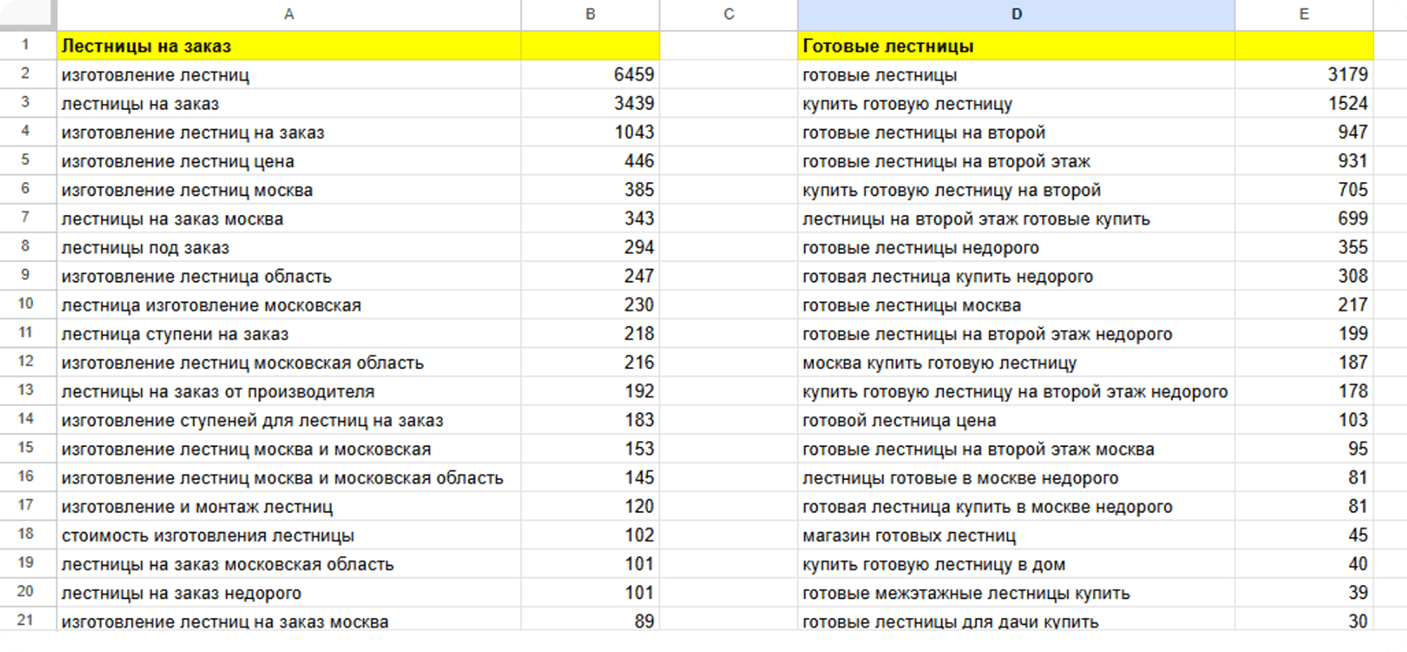This screenshot has height=652, width=1407.
Task: Click cell 'москва купить готовую лестницу'
Action: (1016, 362)
